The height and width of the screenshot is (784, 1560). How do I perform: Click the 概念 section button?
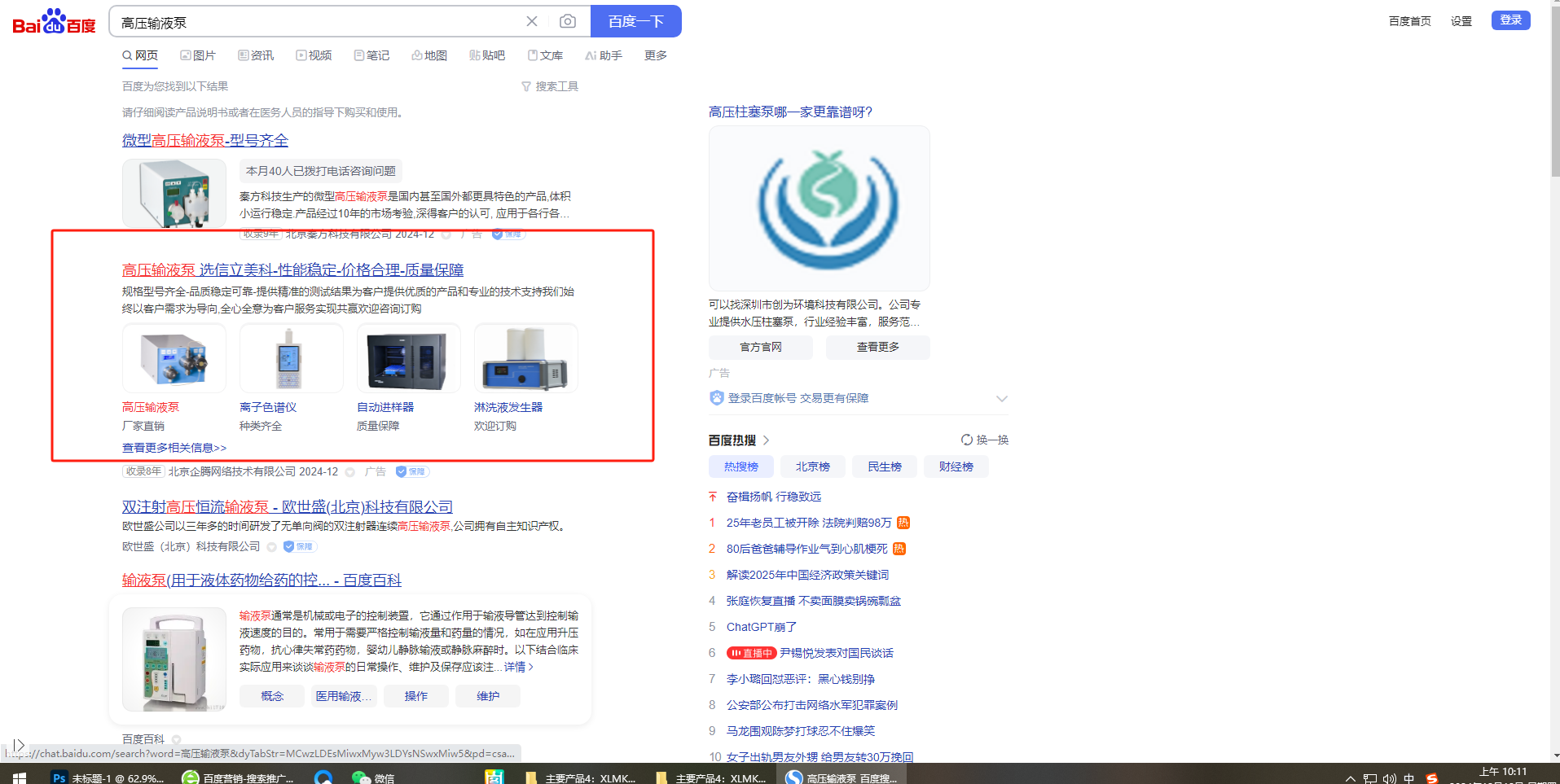[272, 696]
